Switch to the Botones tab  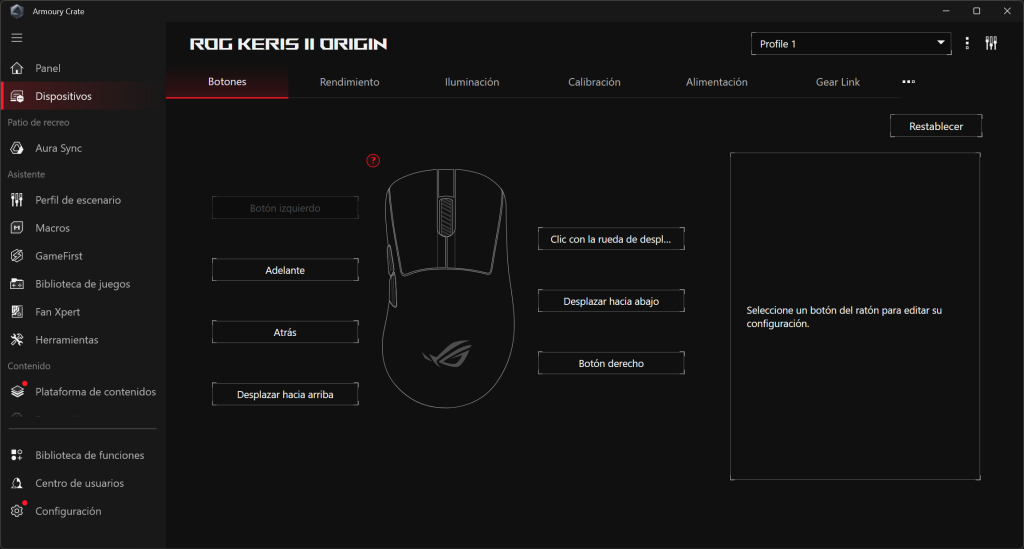pos(227,82)
